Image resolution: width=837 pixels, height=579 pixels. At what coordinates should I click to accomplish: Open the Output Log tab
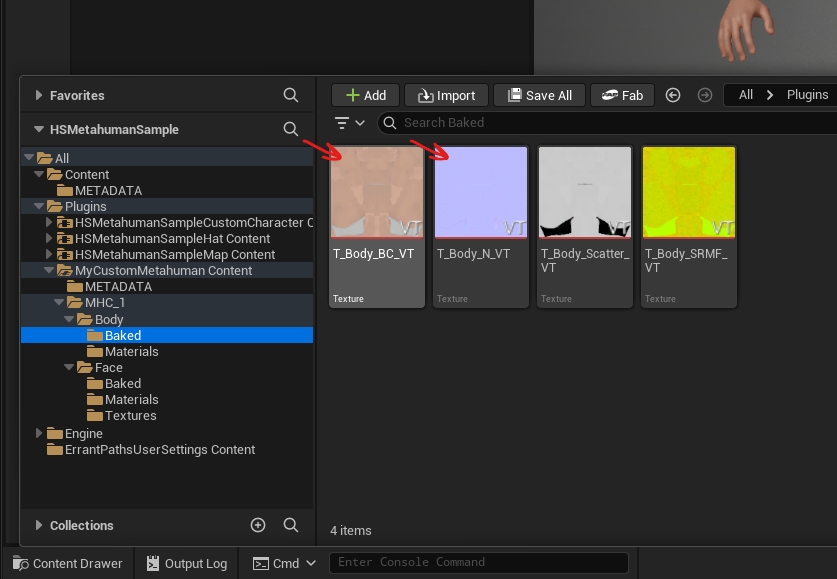click(x=187, y=564)
